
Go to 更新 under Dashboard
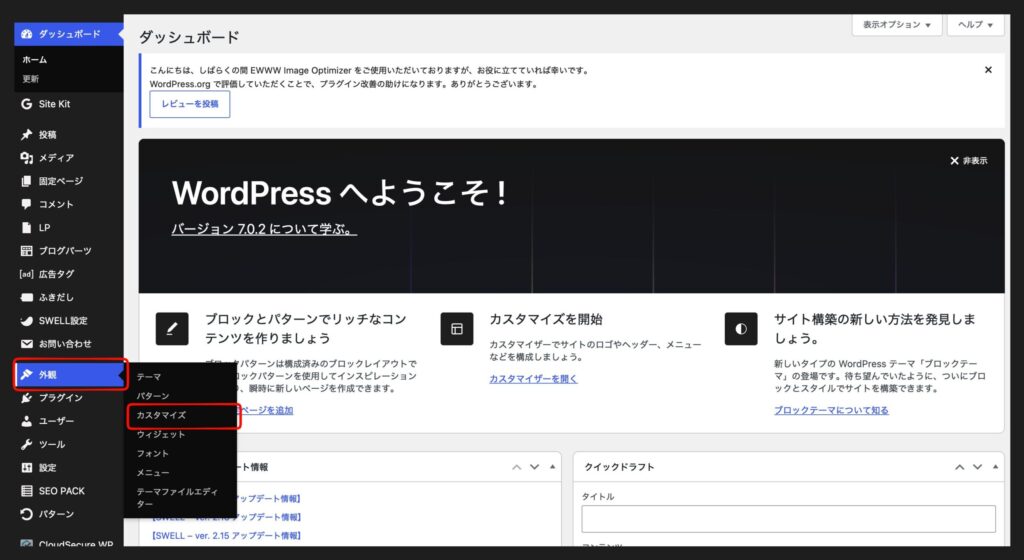pyautogui.click(x=31, y=79)
